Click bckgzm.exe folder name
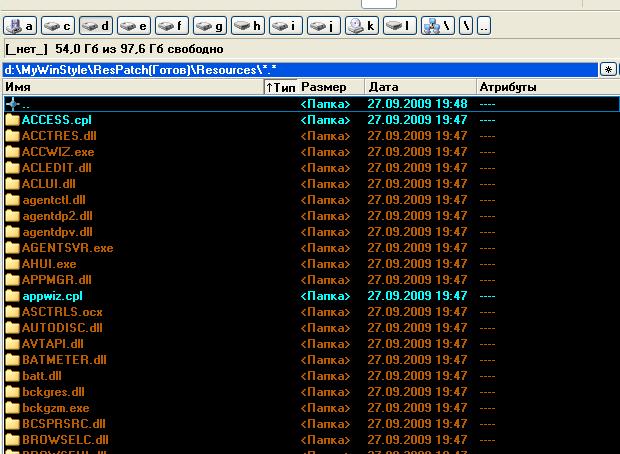The width and height of the screenshot is (620, 454). (56, 408)
